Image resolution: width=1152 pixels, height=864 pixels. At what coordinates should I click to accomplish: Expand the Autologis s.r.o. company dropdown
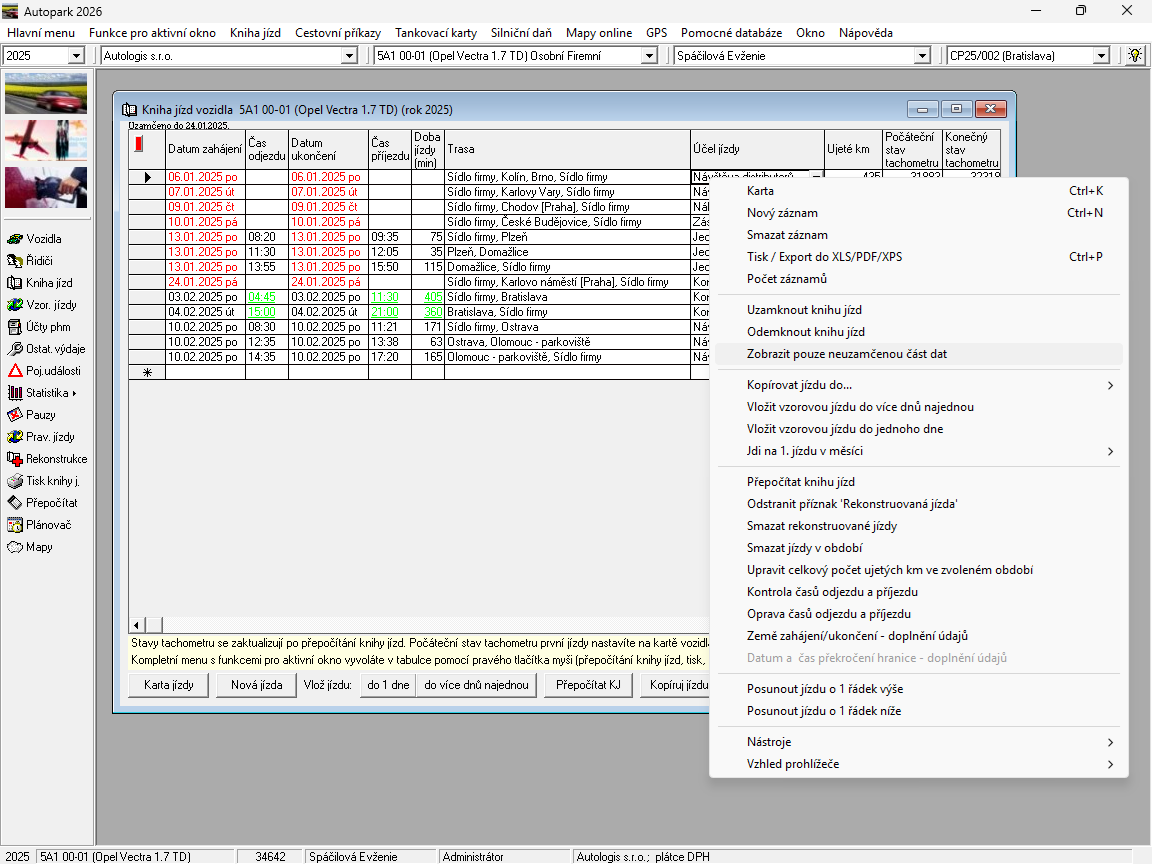pyautogui.click(x=349, y=56)
